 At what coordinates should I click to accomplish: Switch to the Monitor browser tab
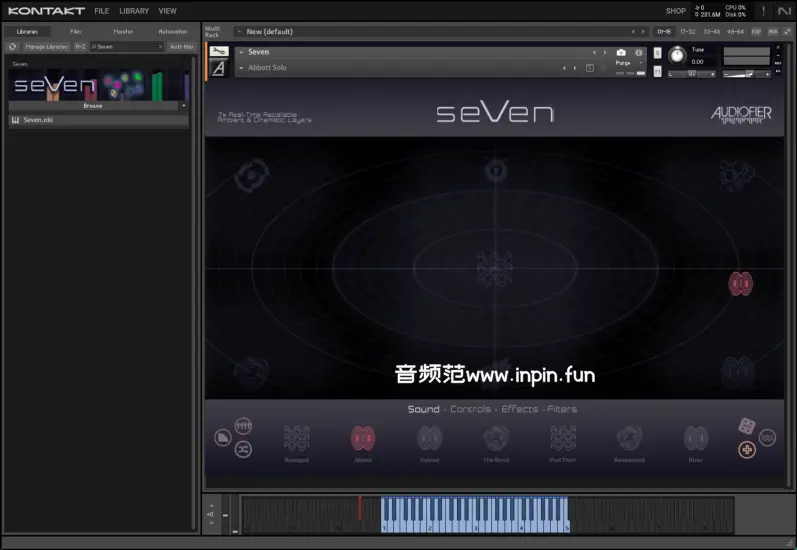coord(123,32)
